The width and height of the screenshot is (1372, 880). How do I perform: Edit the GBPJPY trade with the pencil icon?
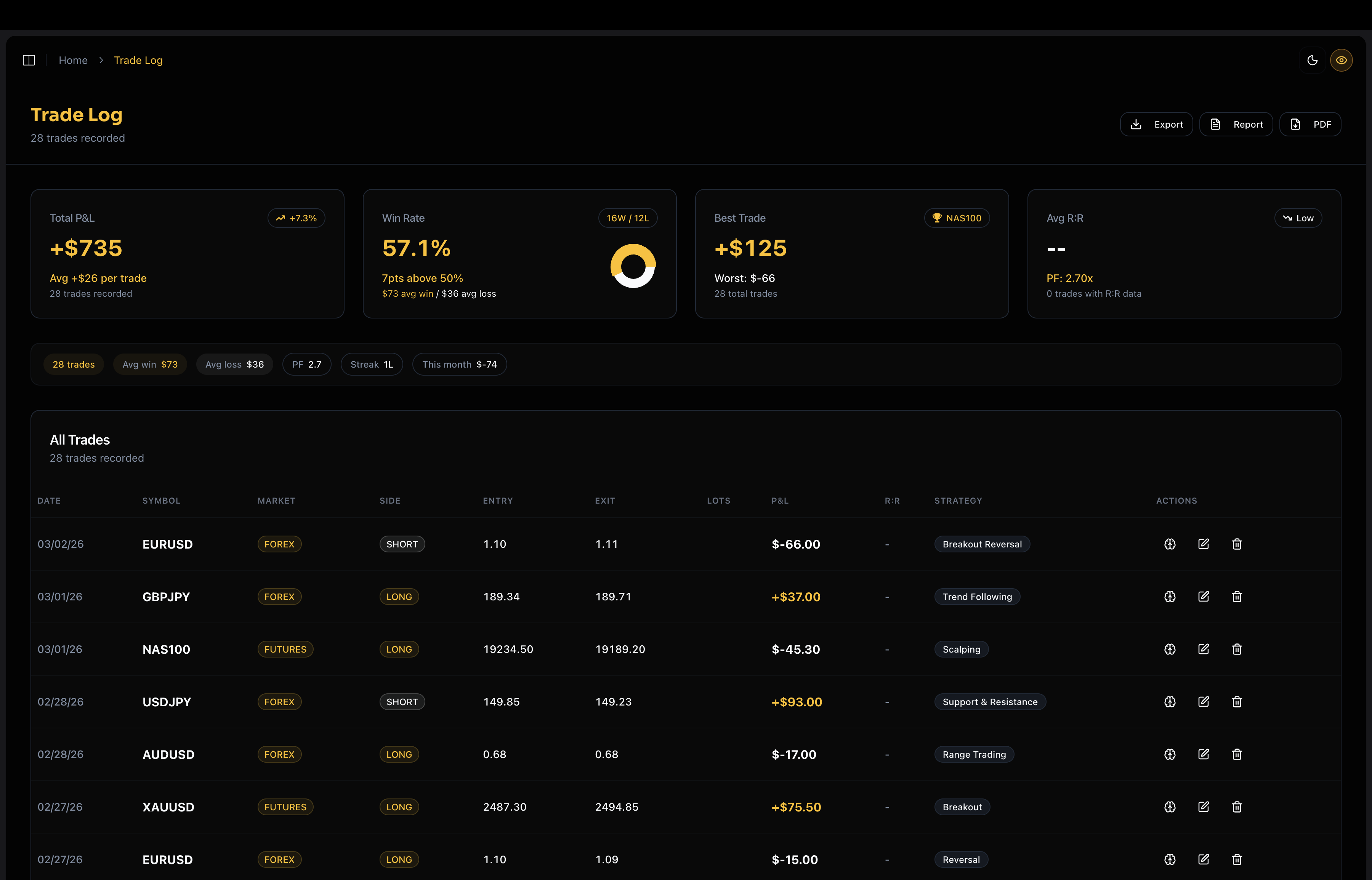(x=1204, y=596)
